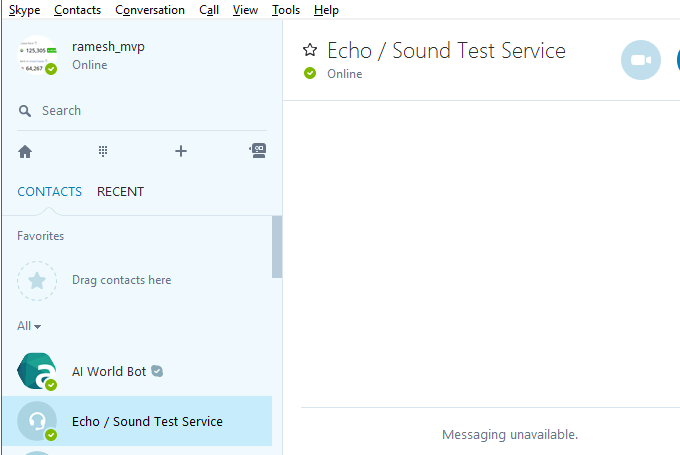680x455 pixels.
Task: Click 'Drag contacts here' text
Action: coord(122,280)
